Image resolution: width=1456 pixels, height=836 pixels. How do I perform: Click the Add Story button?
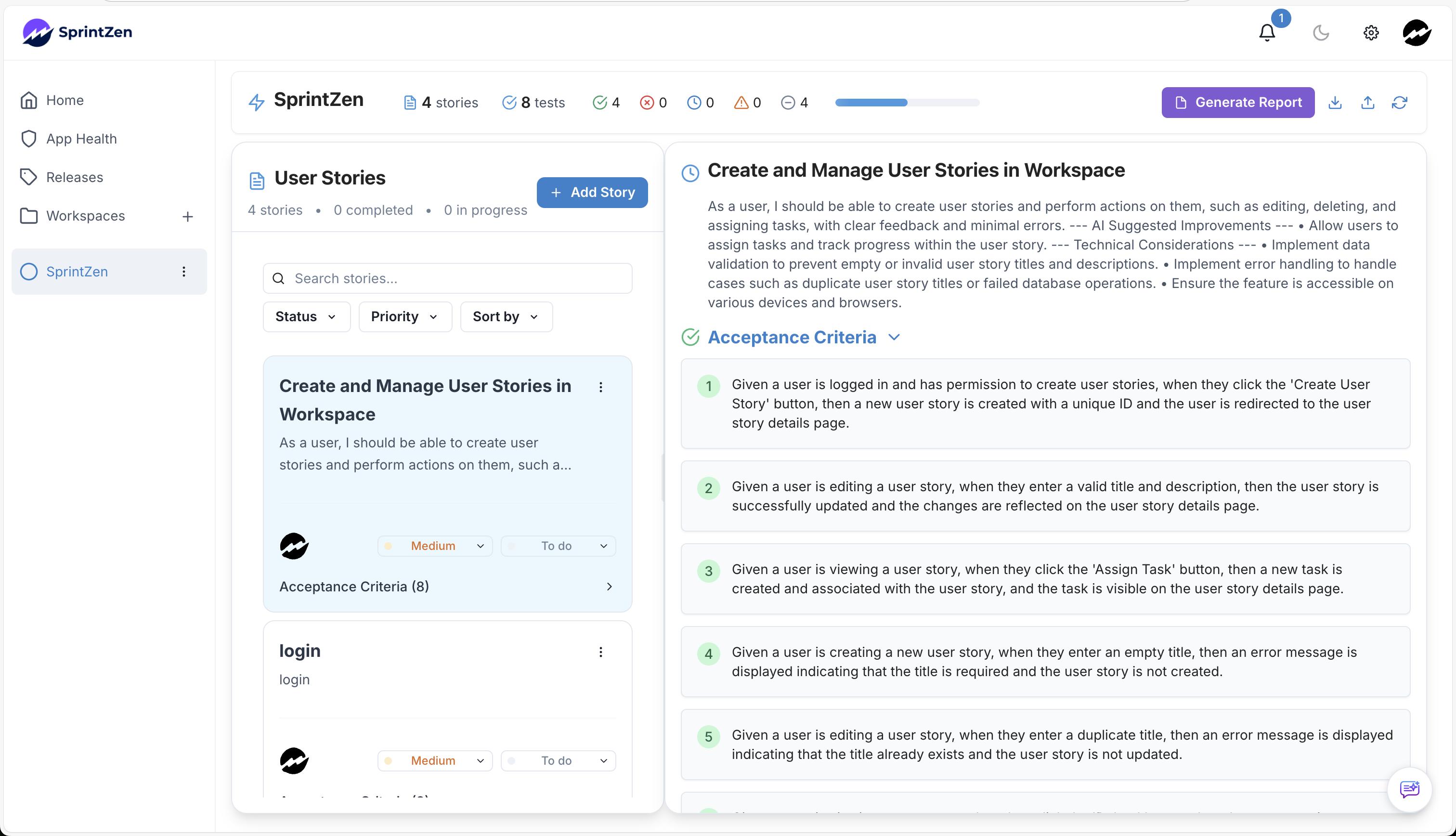(592, 192)
